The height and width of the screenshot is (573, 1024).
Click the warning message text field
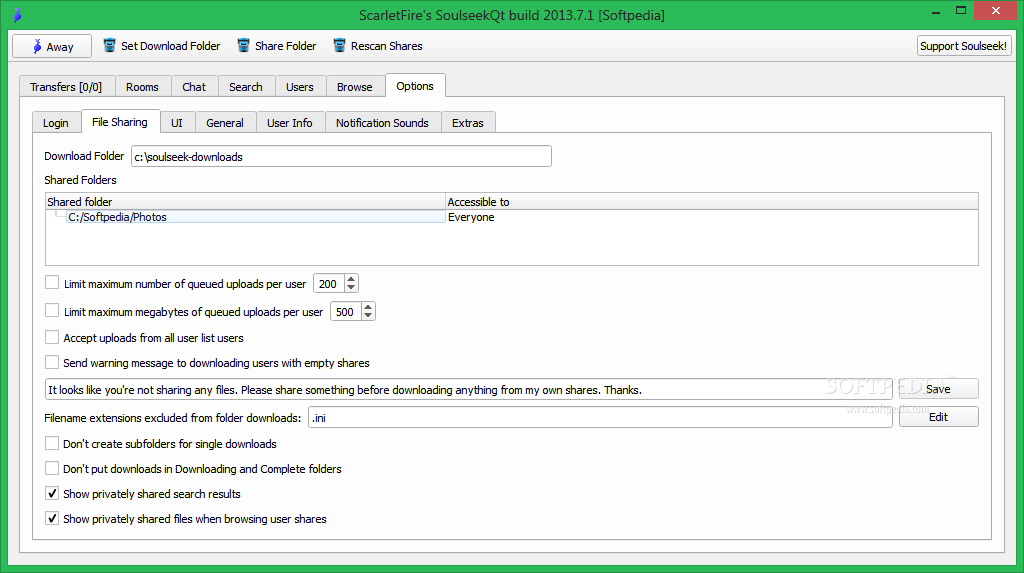click(x=468, y=389)
